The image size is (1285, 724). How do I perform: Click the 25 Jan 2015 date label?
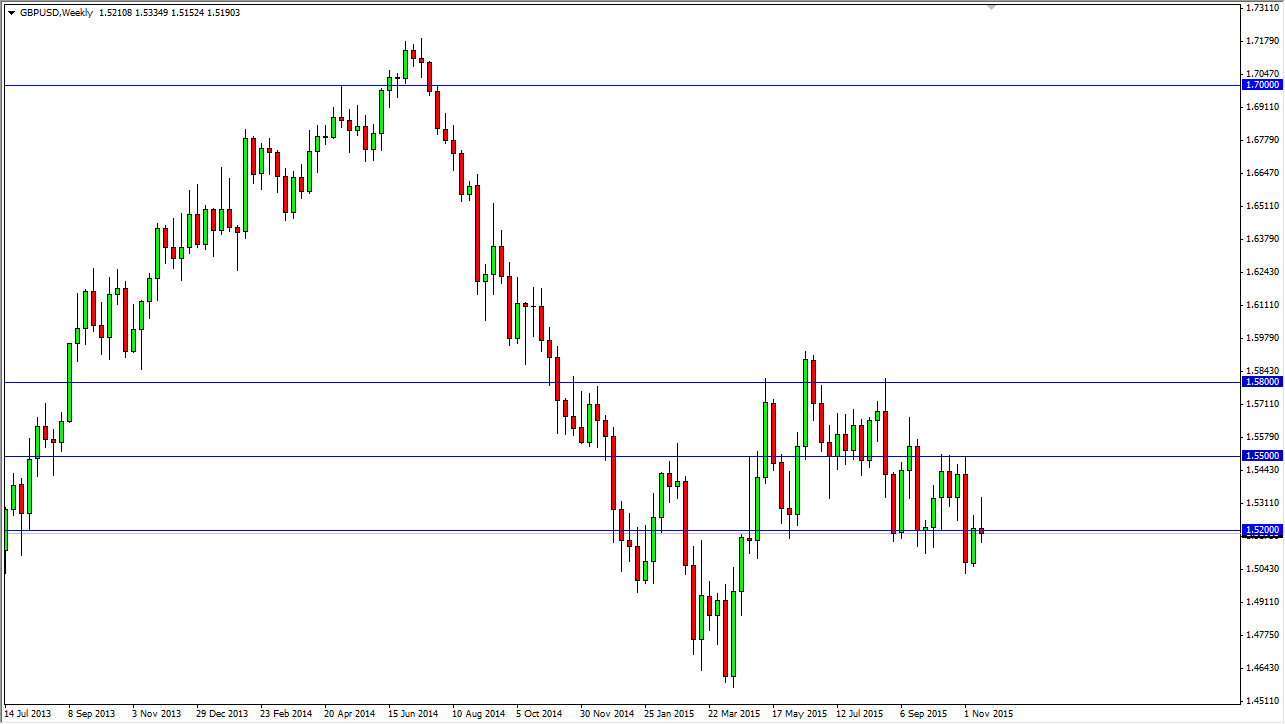[x=671, y=714]
